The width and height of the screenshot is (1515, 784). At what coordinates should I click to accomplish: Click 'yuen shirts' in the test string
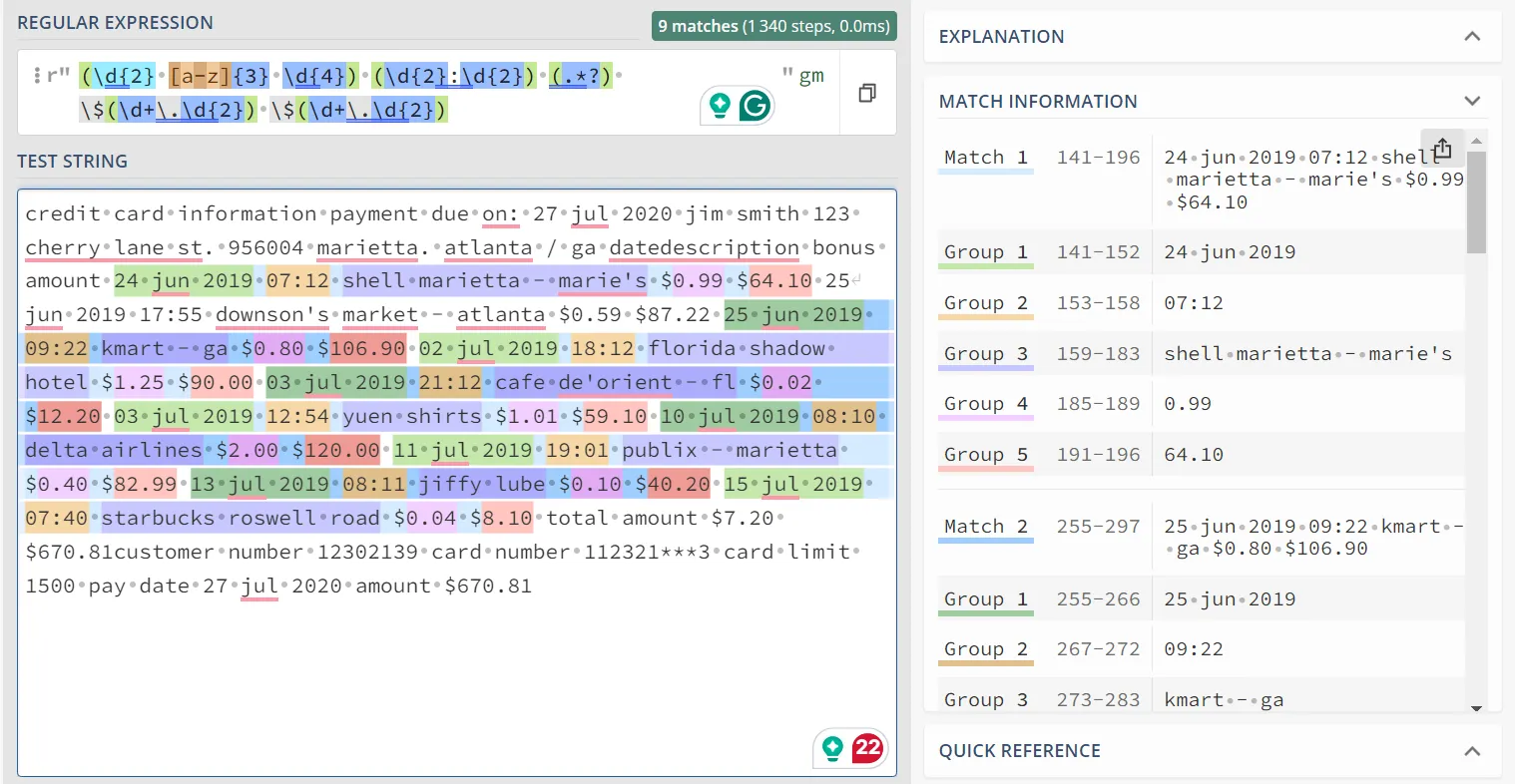[412, 417]
